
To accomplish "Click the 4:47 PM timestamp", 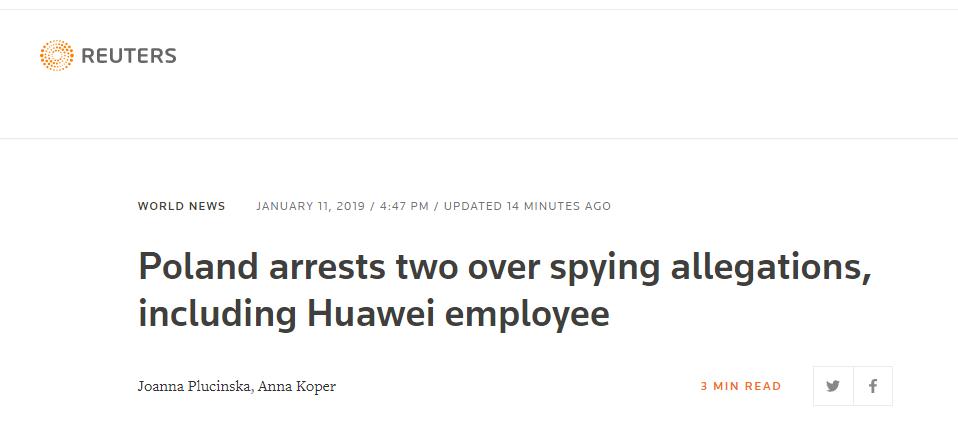I will click(x=404, y=206).
